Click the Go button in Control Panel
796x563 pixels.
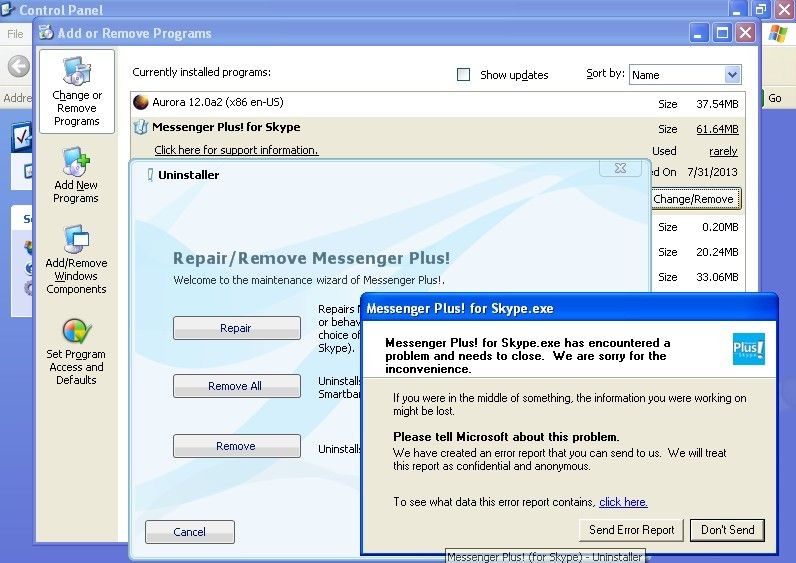tap(774, 98)
